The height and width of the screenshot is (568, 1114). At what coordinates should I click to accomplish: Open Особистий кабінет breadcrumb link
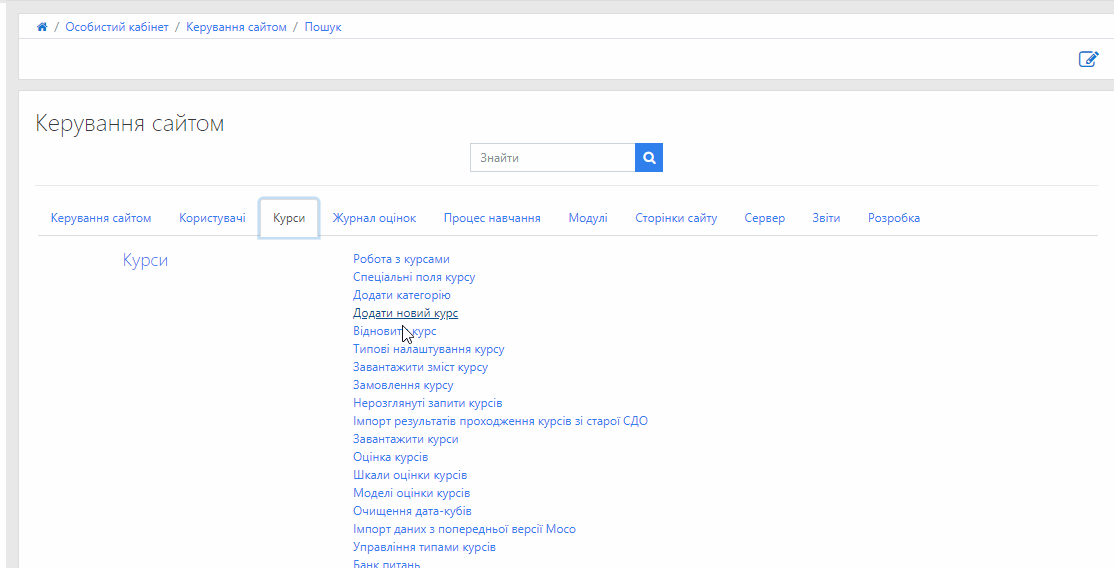(x=117, y=27)
